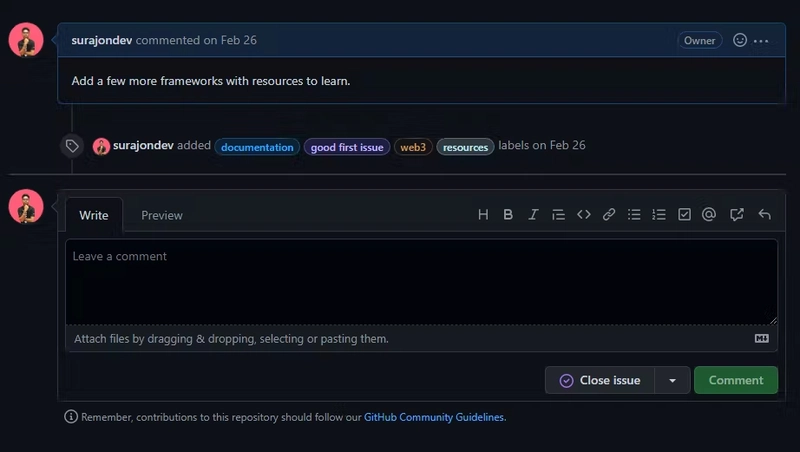Screen dimensions: 800x452
Task: Select the Write tab
Action: click(x=94, y=215)
